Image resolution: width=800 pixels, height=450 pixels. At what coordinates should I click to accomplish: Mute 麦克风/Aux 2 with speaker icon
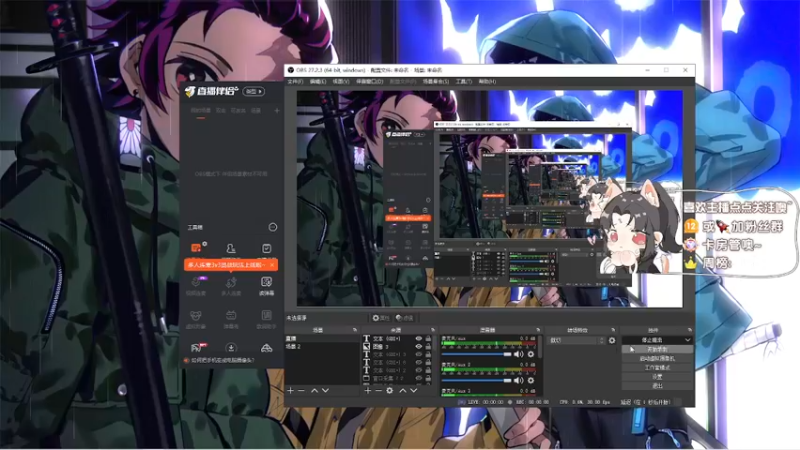coord(519,380)
